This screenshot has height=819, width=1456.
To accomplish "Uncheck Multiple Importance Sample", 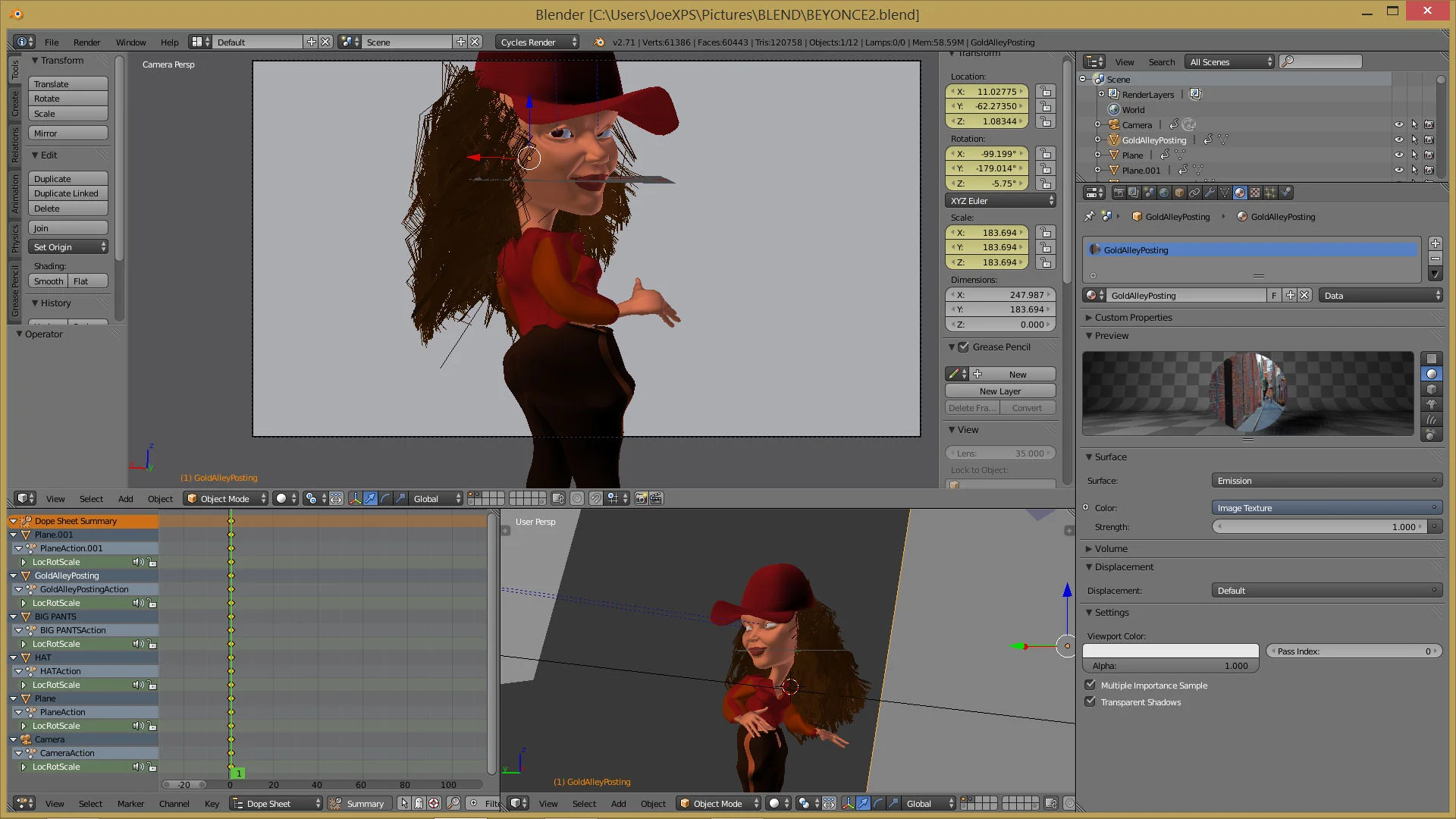I will click(x=1090, y=685).
